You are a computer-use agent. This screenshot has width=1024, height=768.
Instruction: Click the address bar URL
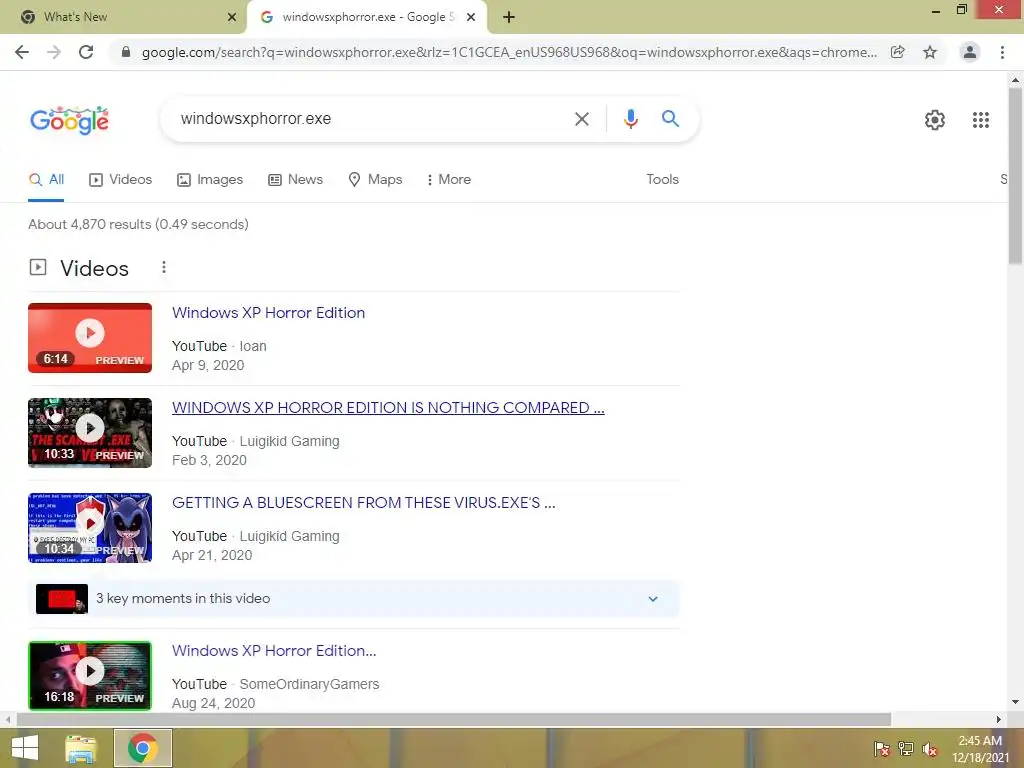509,52
